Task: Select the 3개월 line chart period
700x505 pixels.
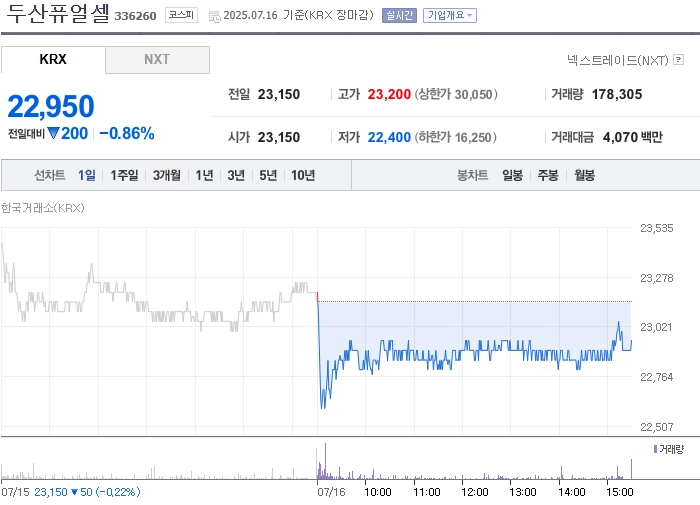Action: (167, 175)
